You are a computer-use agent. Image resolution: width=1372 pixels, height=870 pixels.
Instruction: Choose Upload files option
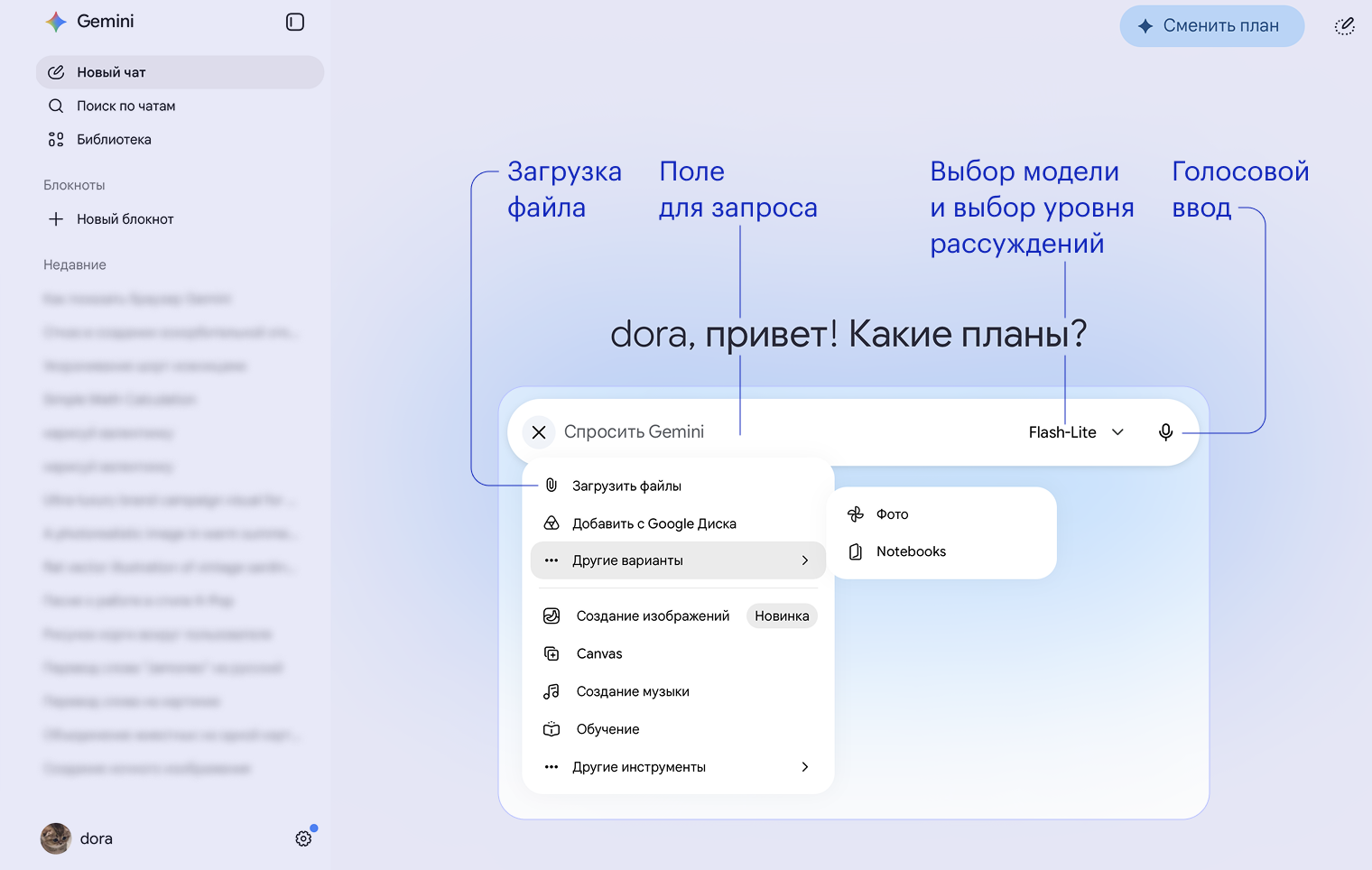678,486
